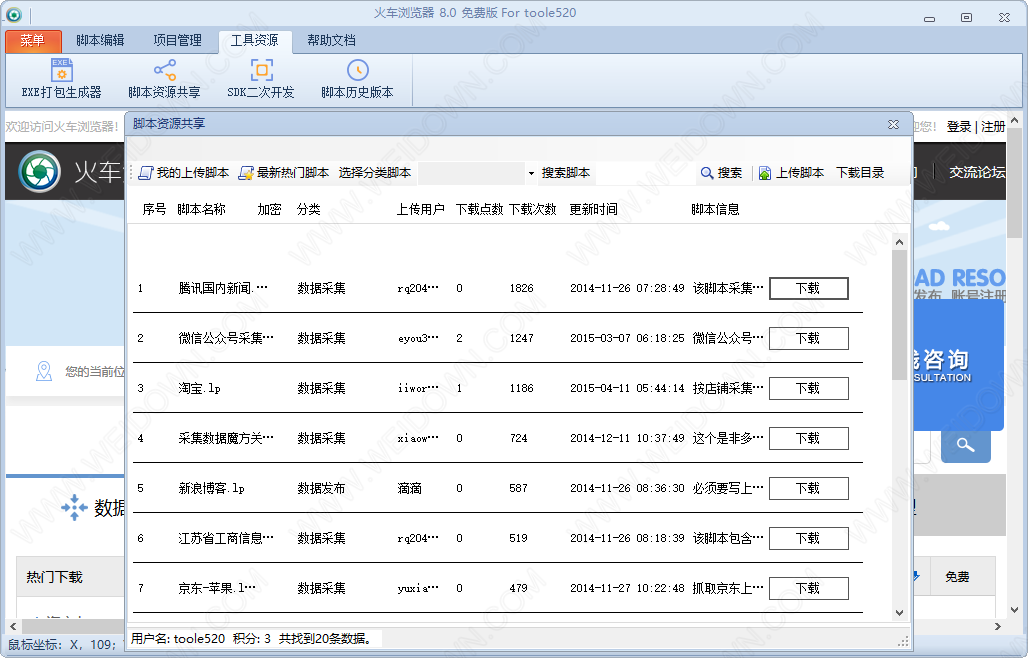Click 免费 label on webpage
Image resolution: width=1028 pixels, height=658 pixels.
(x=957, y=577)
